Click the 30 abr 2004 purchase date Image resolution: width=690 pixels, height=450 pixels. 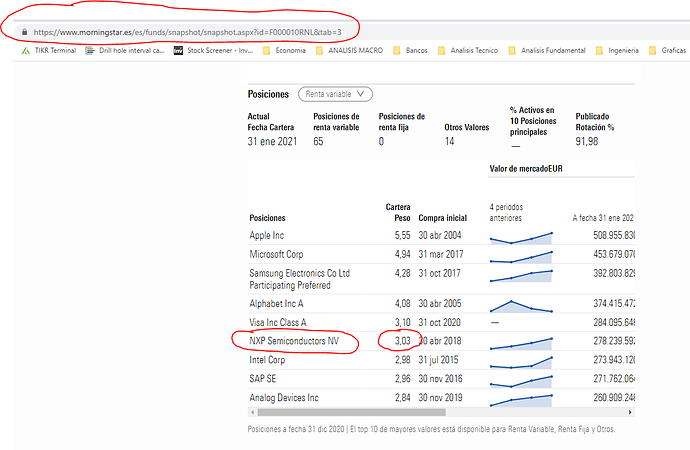[x=440, y=235]
